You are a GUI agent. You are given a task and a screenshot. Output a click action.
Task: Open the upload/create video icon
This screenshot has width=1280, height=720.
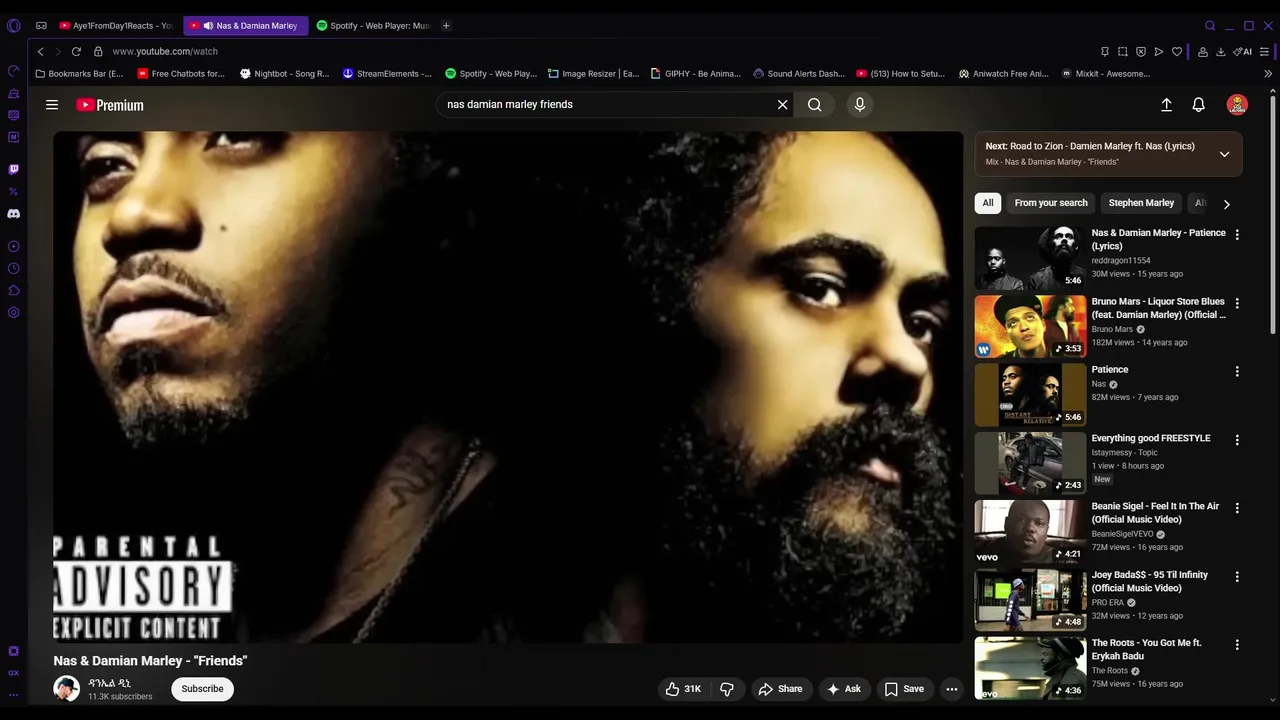click(1166, 105)
